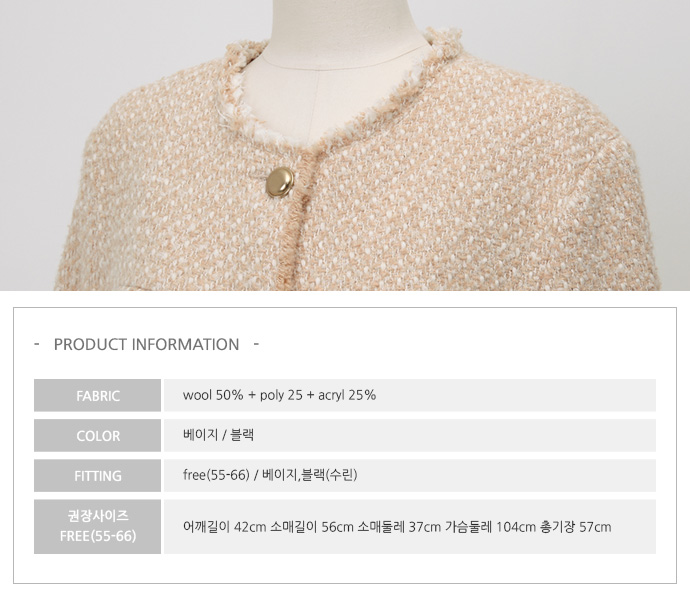Select the FITTING label cell
The image size is (690, 589).
[x=97, y=475]
